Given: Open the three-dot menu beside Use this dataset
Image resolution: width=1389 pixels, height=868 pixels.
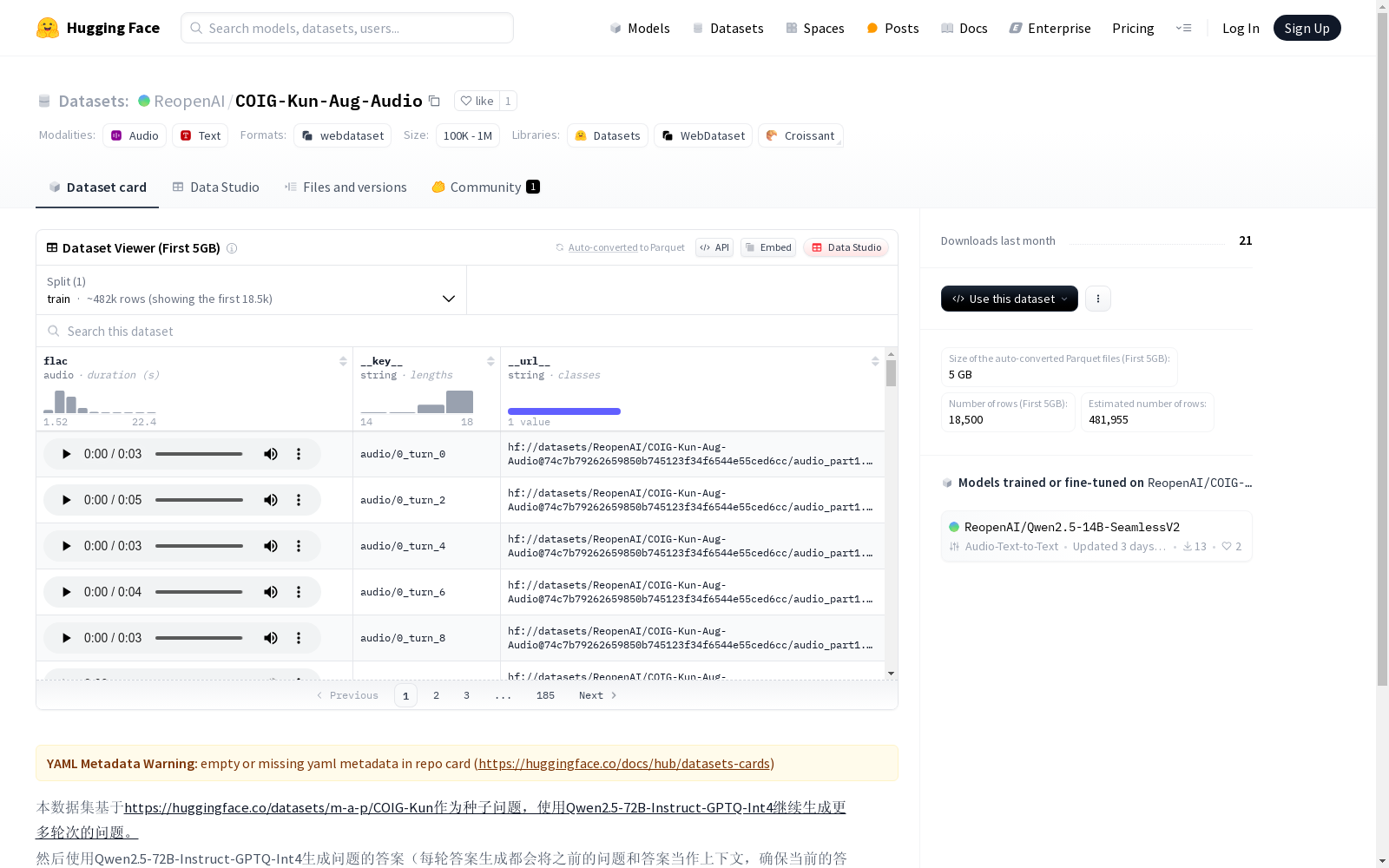Looking at the screenshot, I should pos(1098,299).
